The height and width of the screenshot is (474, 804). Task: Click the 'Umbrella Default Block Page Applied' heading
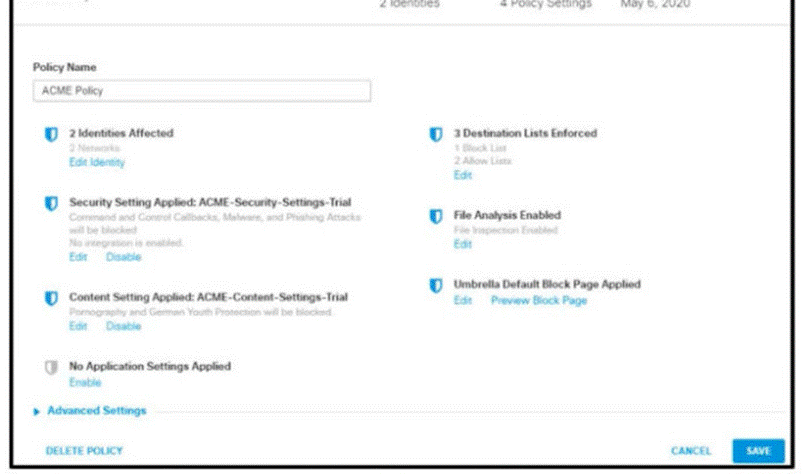point(547,284)
